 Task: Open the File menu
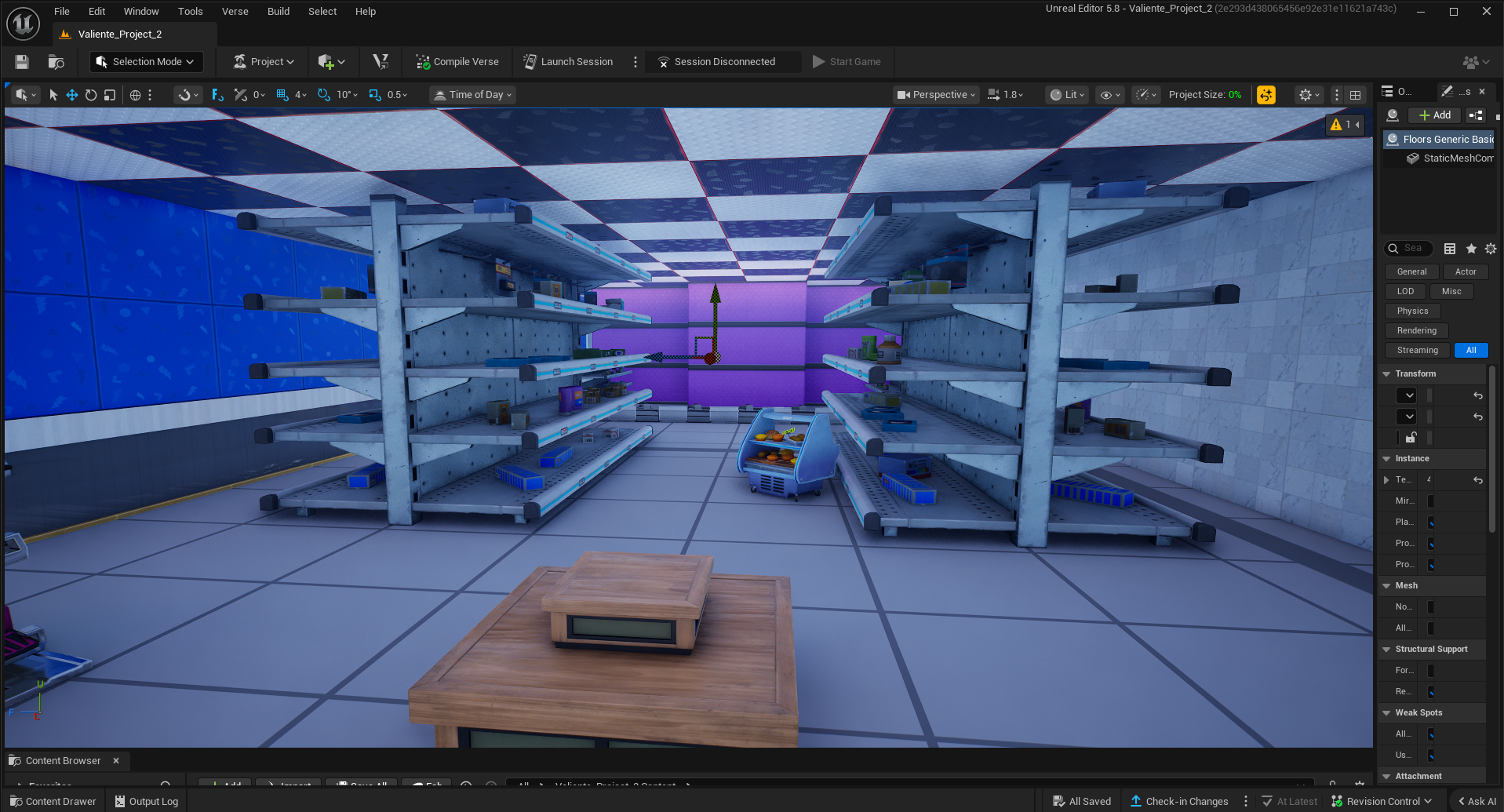[62, 12]
